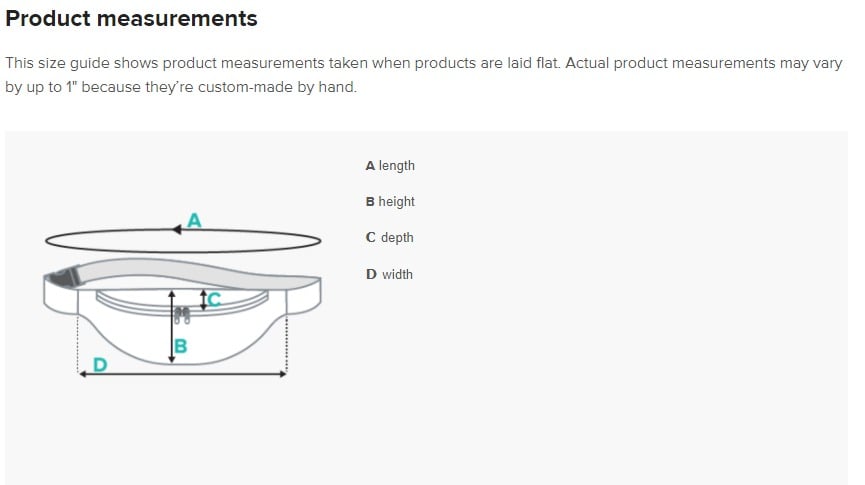
Task: Click the arrowhead on the length oval
Action: click(x=176, y=229)
